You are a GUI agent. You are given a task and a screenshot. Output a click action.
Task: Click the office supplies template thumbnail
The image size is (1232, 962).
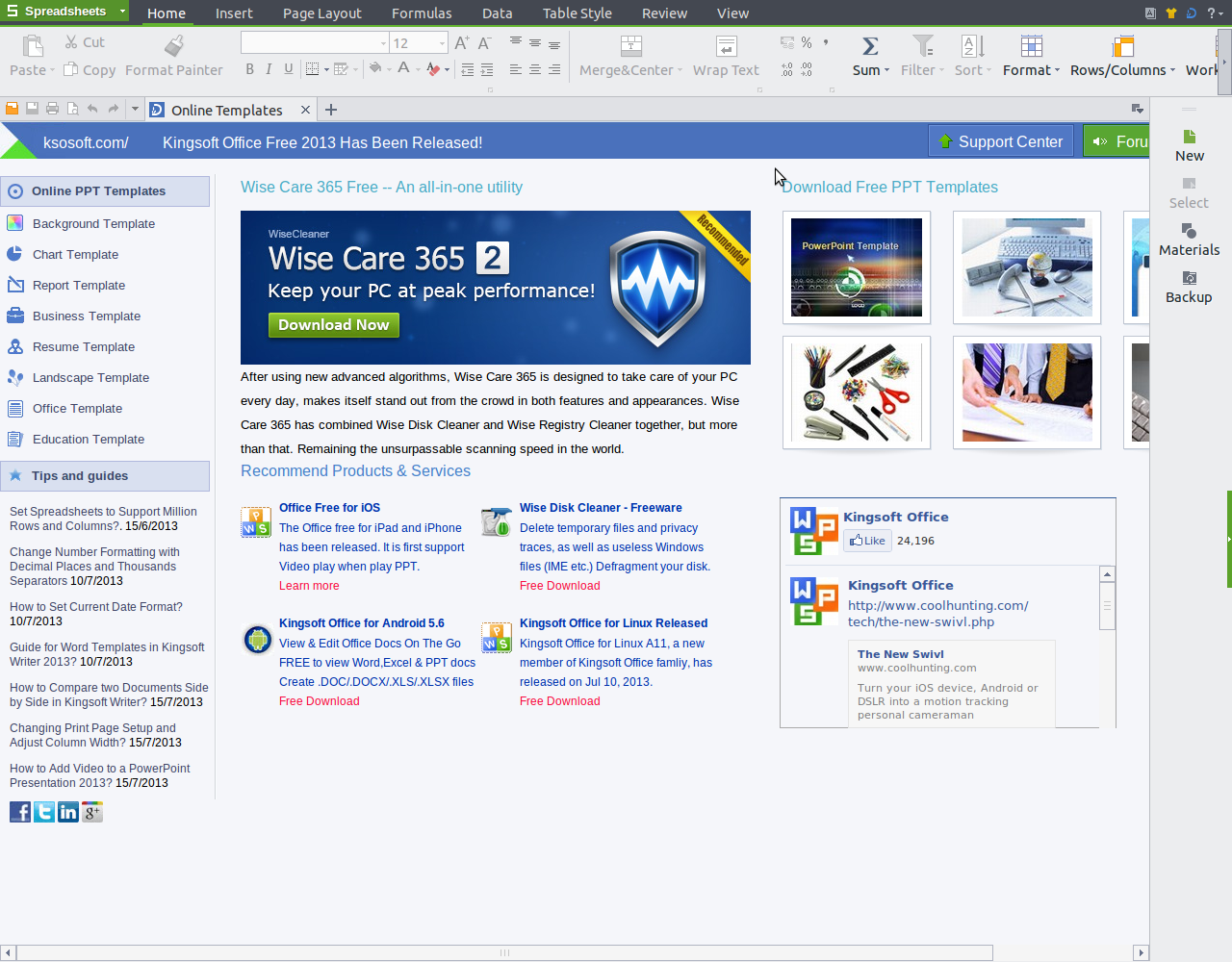click(857, 392)
